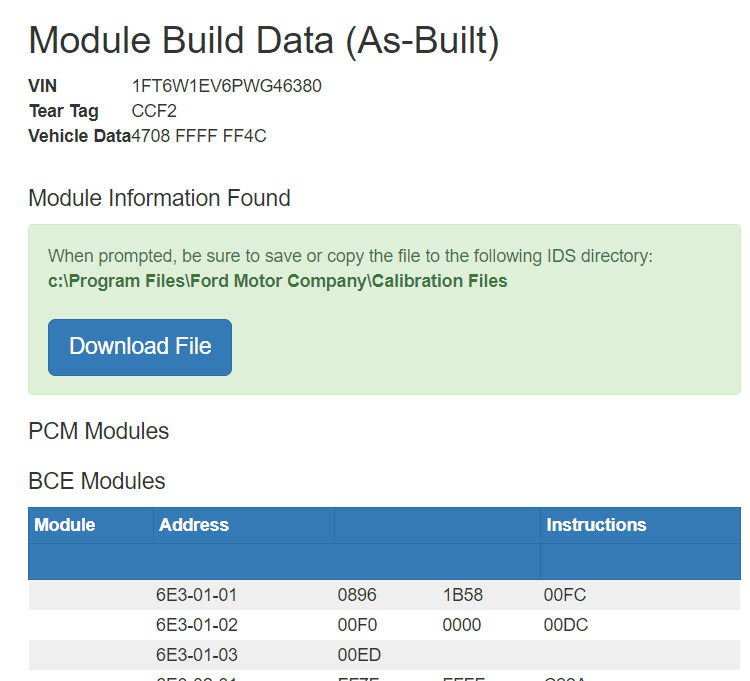Click the Module Information Found heading

click(159, 198)
